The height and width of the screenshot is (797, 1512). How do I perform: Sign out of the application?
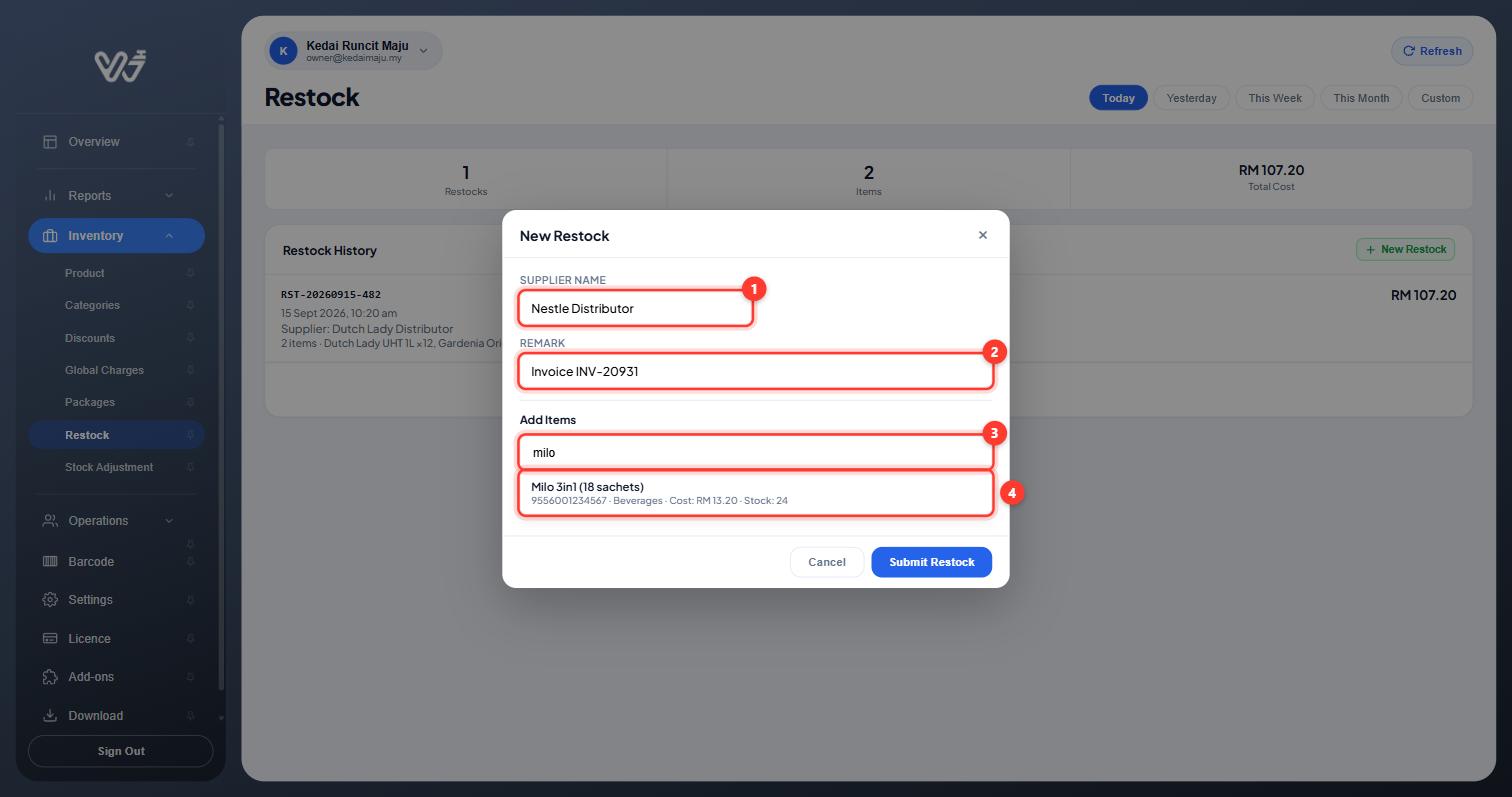tap(121, 751)
